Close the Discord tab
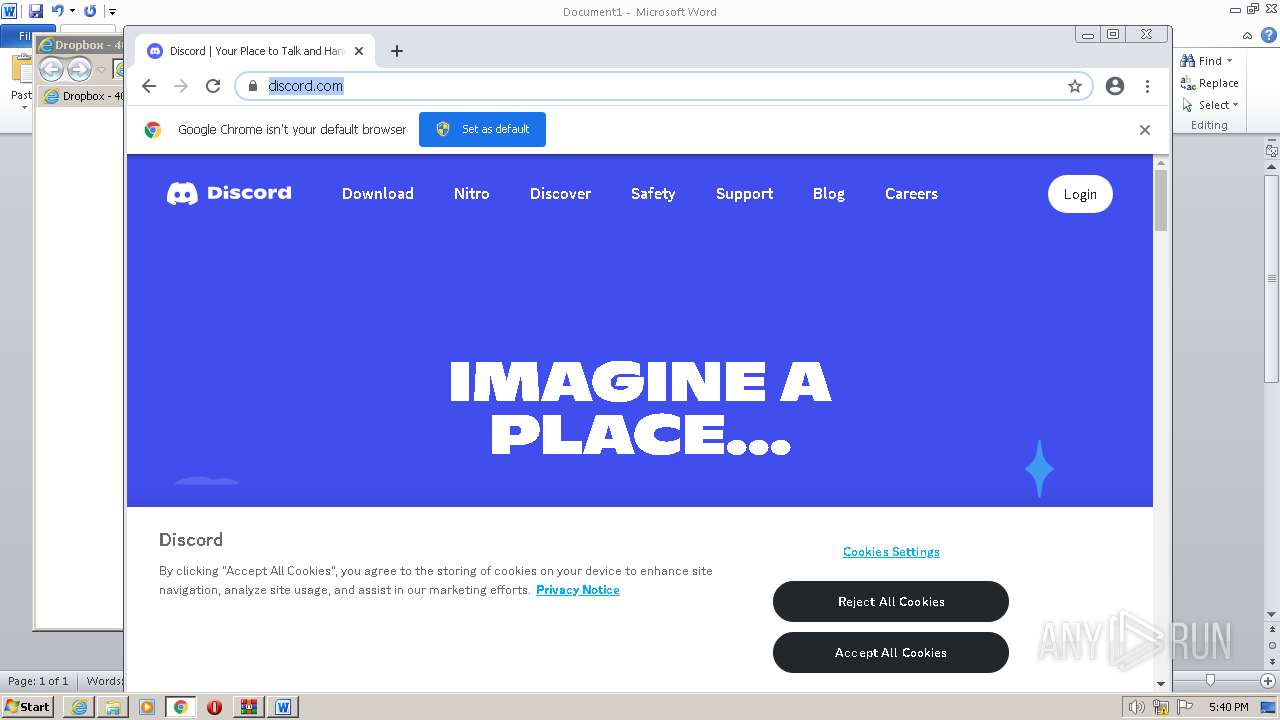Screen dimensions: 1280x720 coord(359,51)
